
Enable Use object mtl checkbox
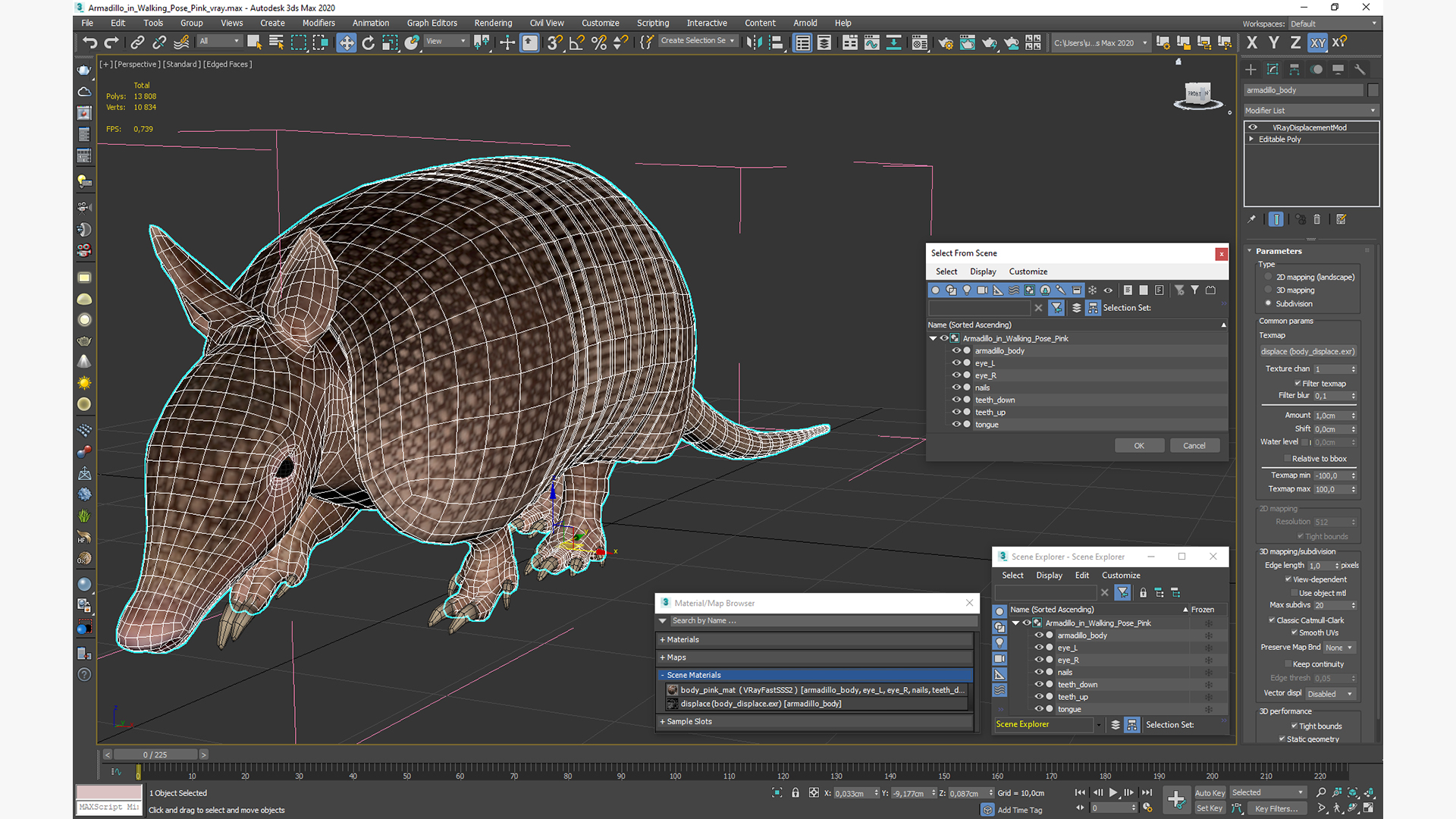1294,593
